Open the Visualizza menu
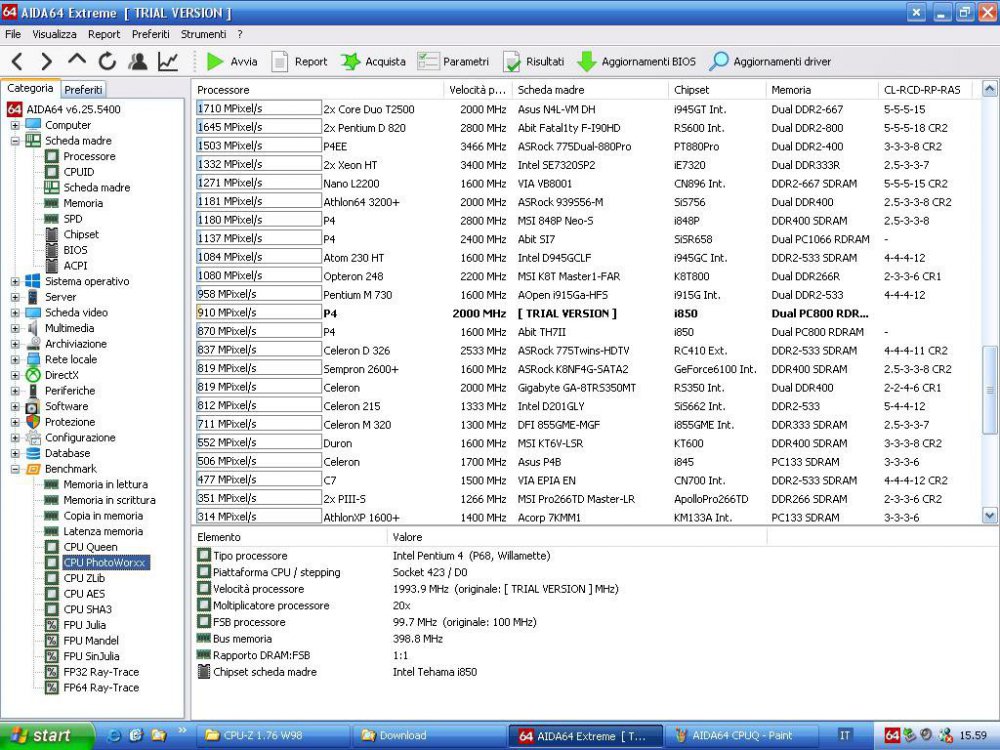Screen dimensions: 1000x750 pyautogui.click(x=54, y=34)
